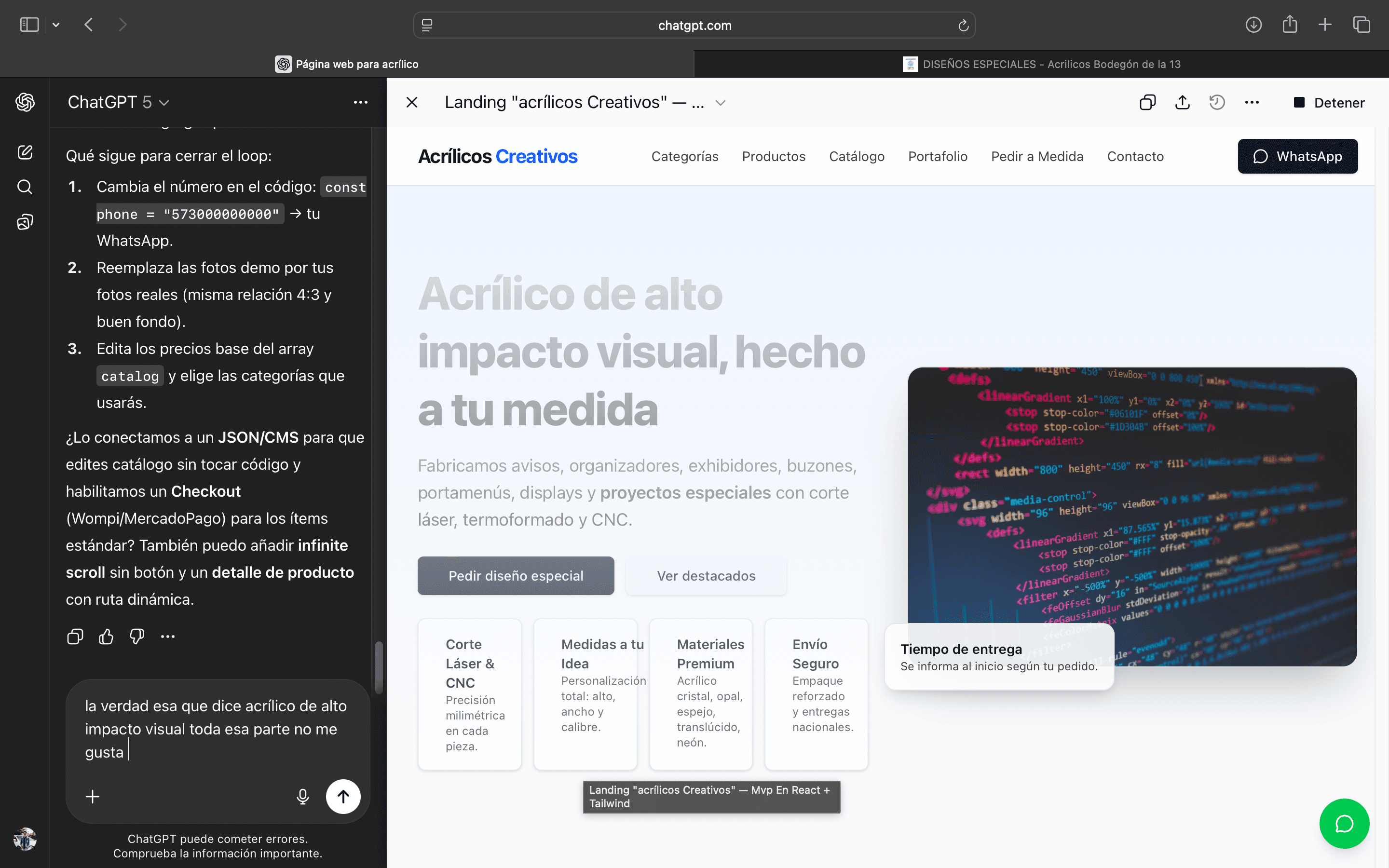
Task: Open search chats in sidebar
Action: click(25, 187)
